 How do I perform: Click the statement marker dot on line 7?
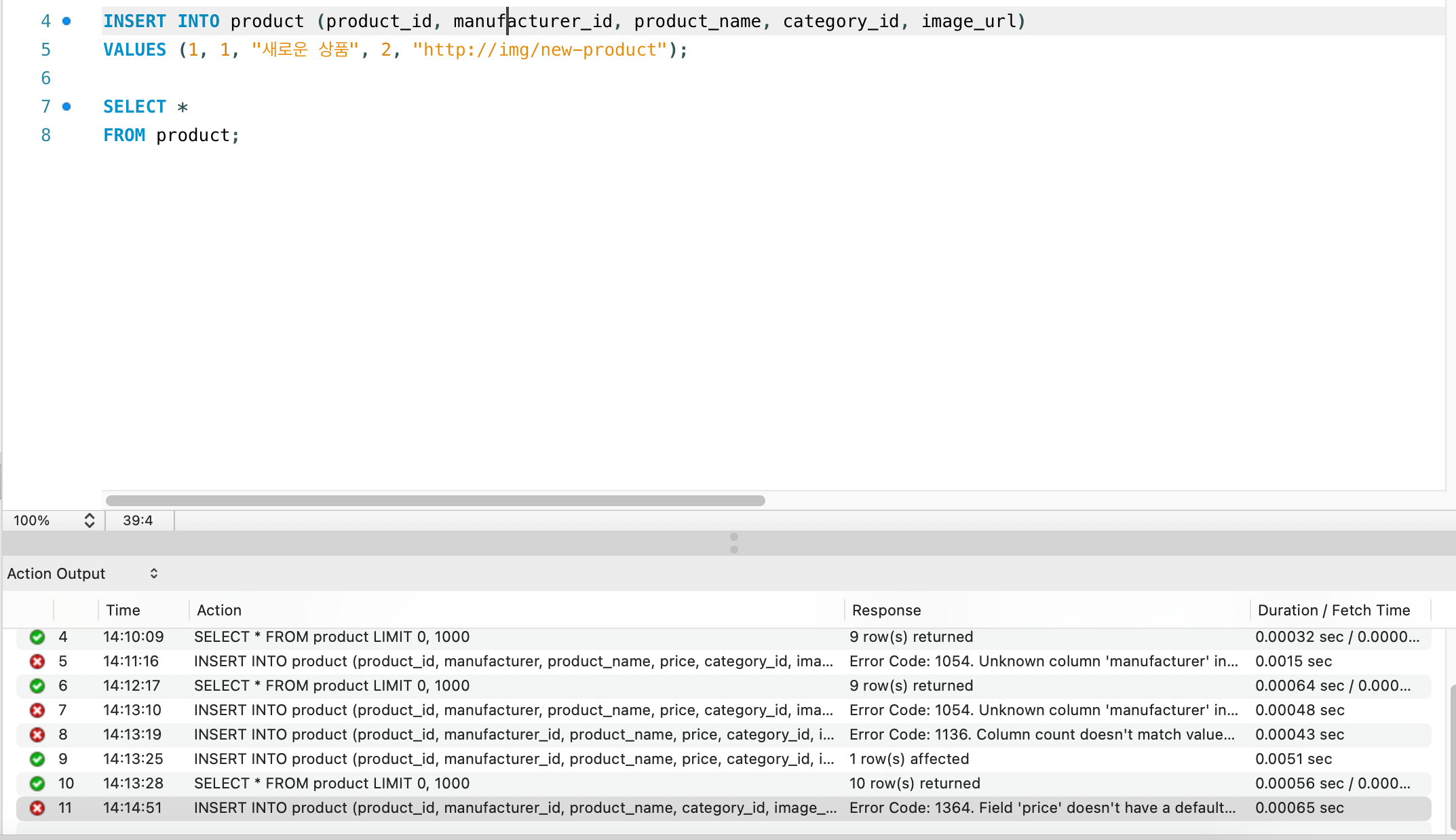(66, 107)
